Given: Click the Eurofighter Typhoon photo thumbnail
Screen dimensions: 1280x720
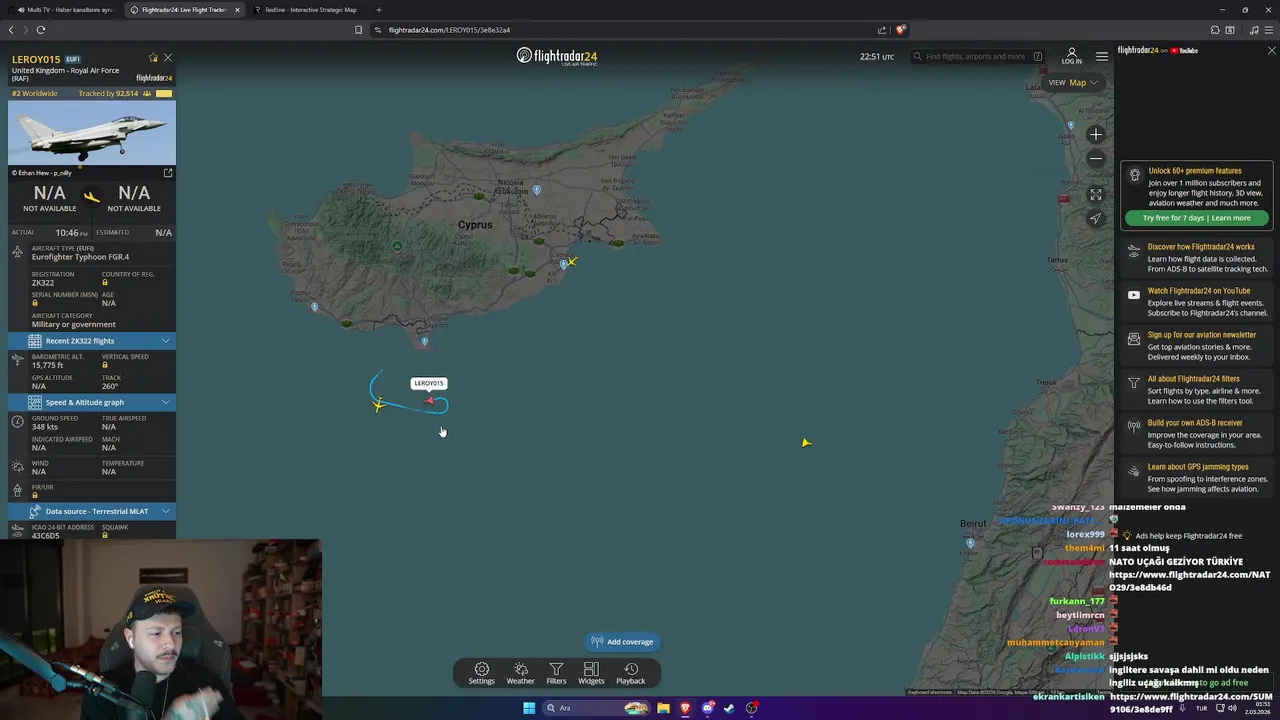Looking at the screenshot, I should tap(92, 133).
